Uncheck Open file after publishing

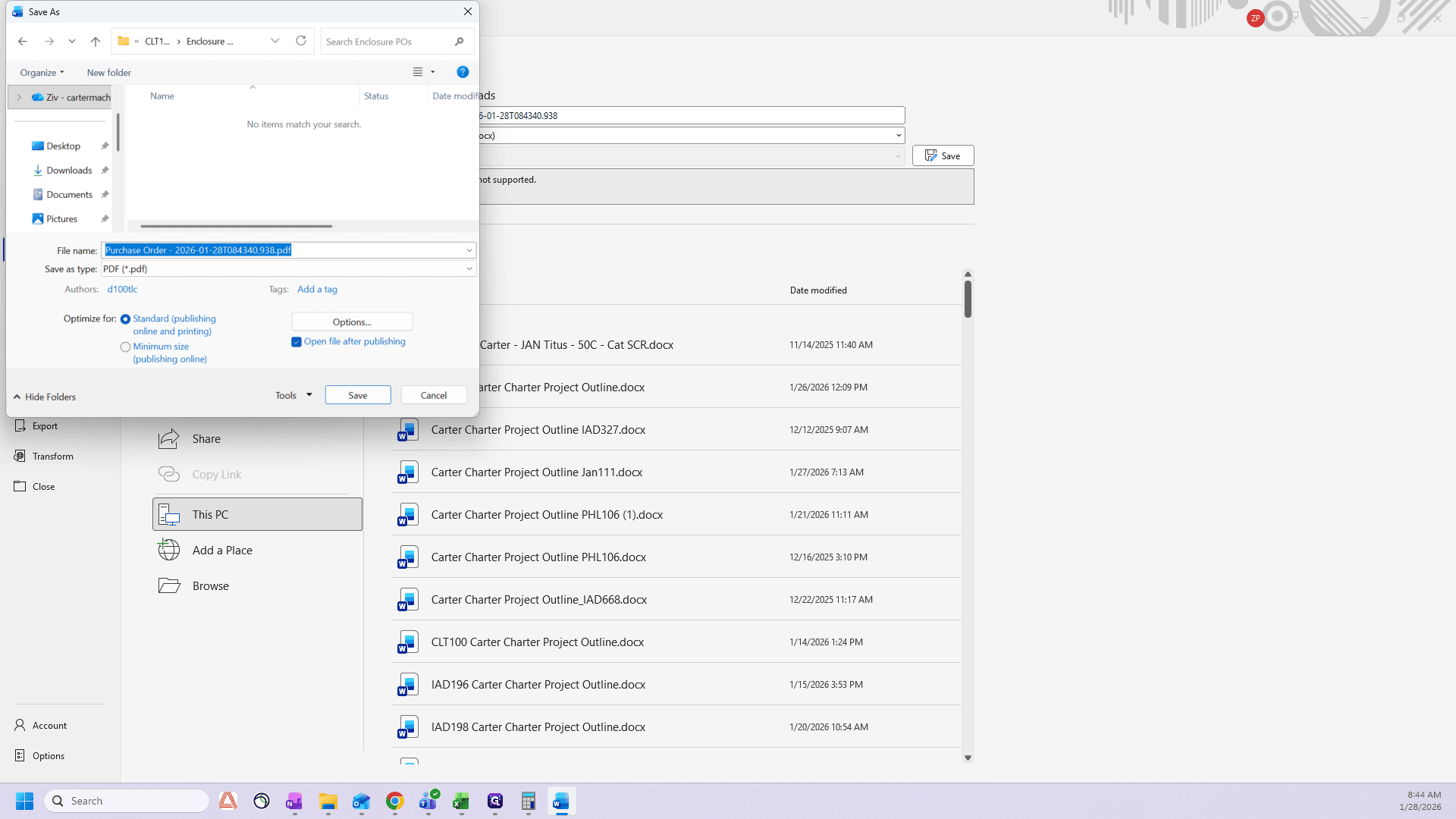[297, 342]
